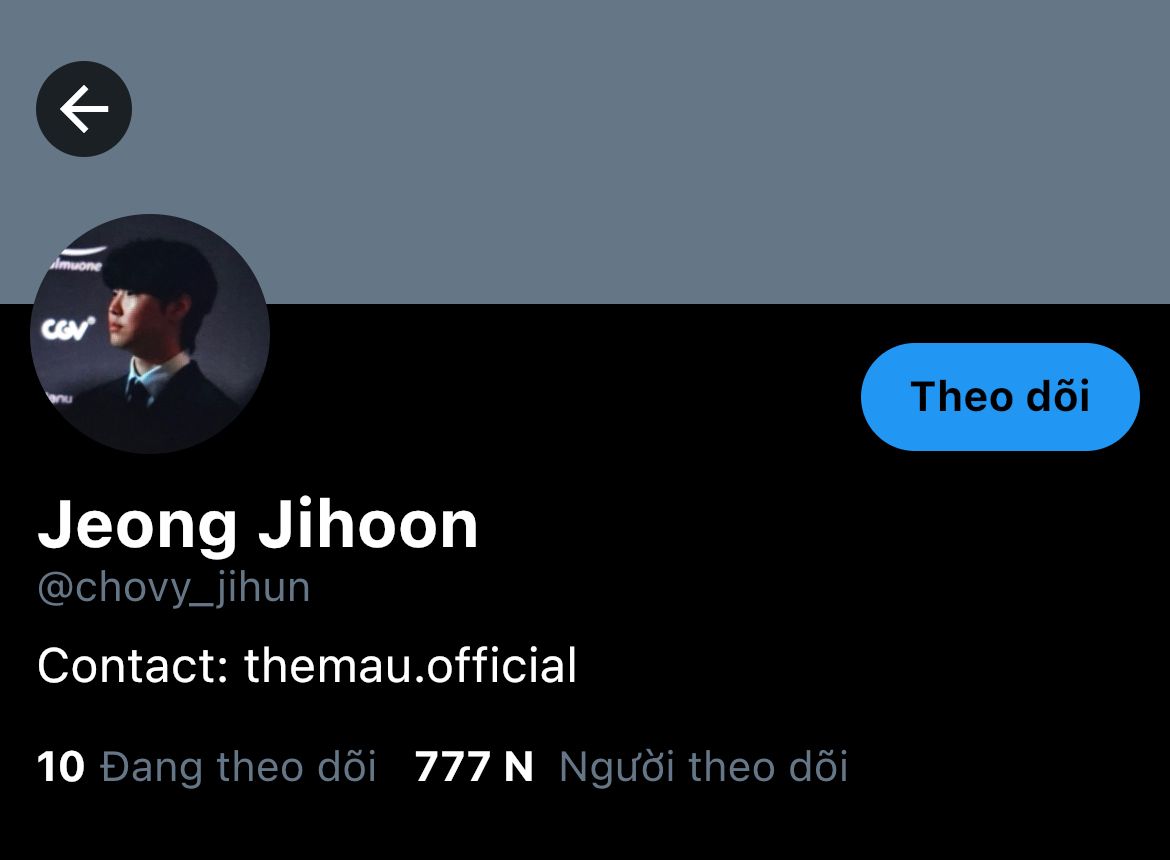Click the Pulmuone text in avatar photo
Screen dimensions: 1170x860
pyautogui.click(x=78, y=264)
